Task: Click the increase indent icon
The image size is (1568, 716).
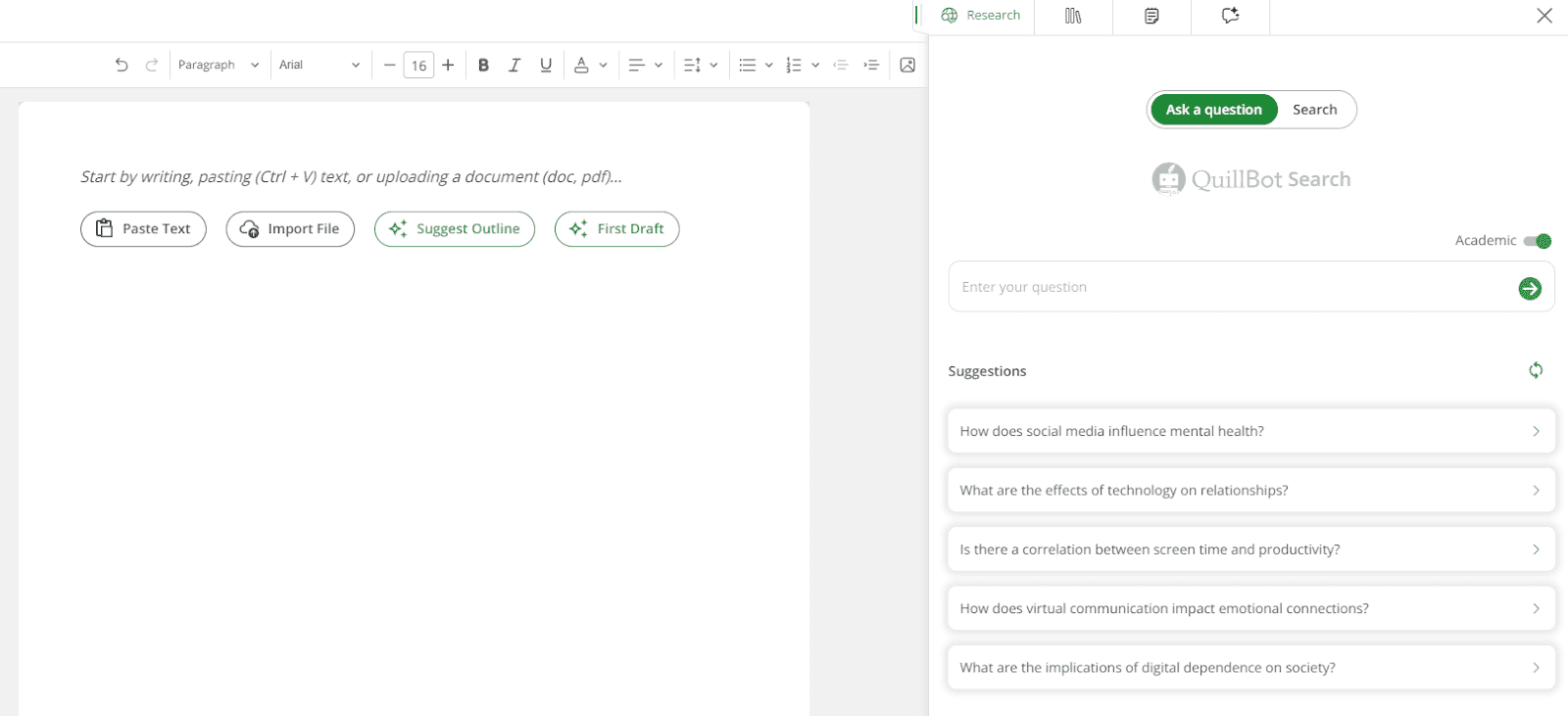Action: click(x=871, y=65)
